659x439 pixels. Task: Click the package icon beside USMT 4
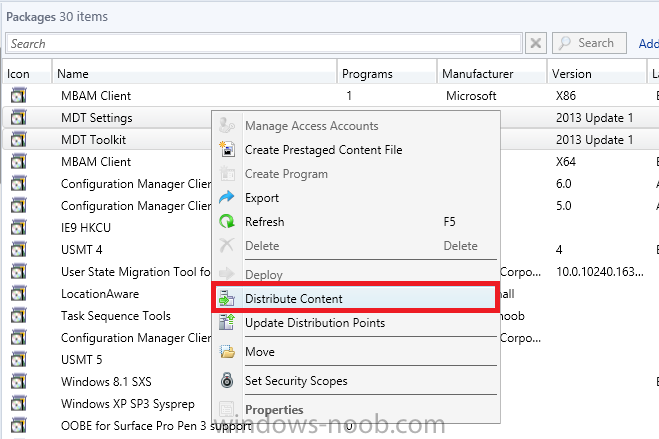18,250
